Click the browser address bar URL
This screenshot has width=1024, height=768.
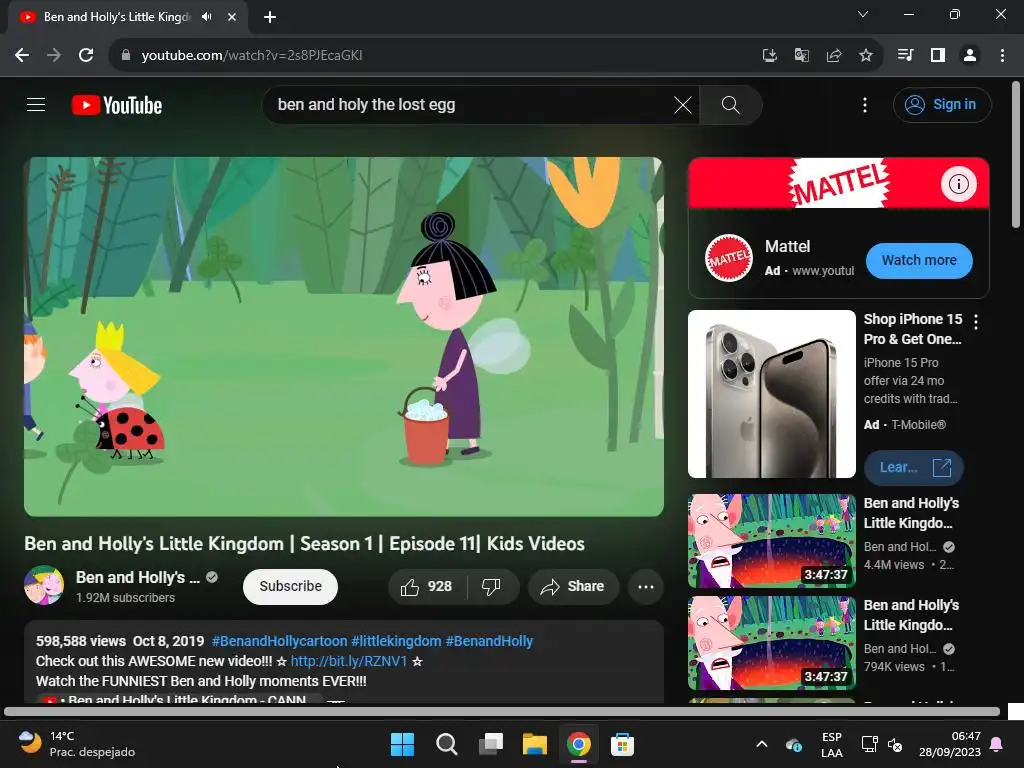[252, 56]
